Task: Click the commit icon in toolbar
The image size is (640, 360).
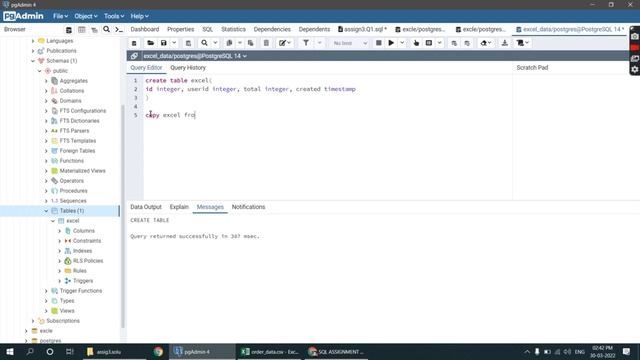Action: coord(454,43)
